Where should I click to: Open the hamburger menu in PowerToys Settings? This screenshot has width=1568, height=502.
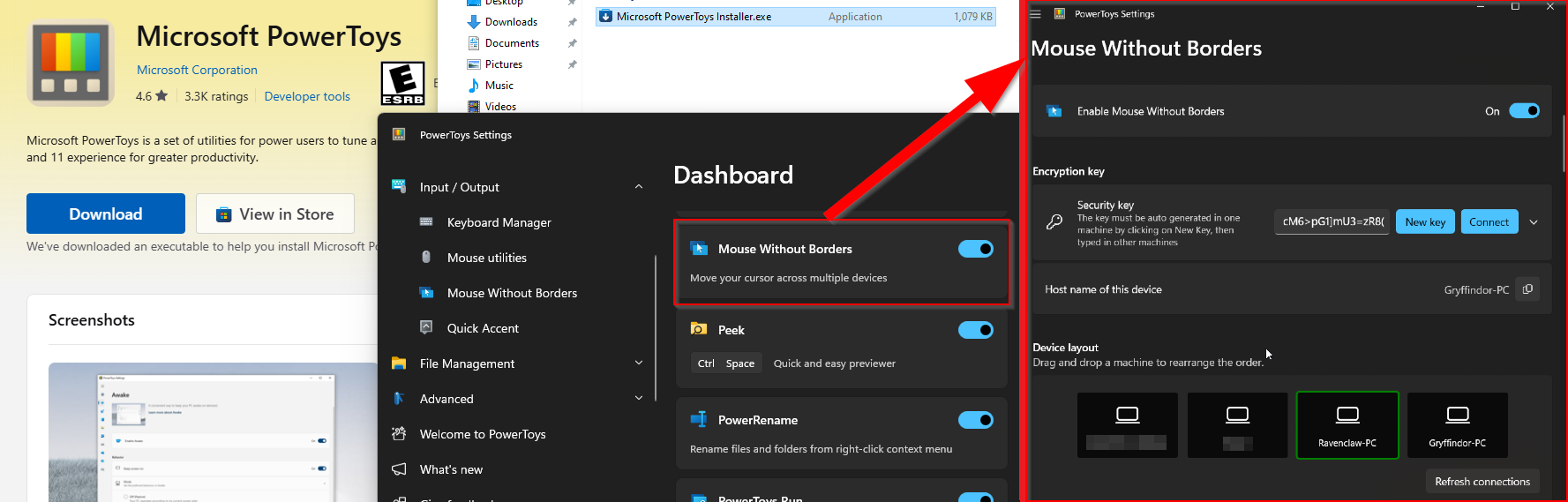[x=1036, y=14]
